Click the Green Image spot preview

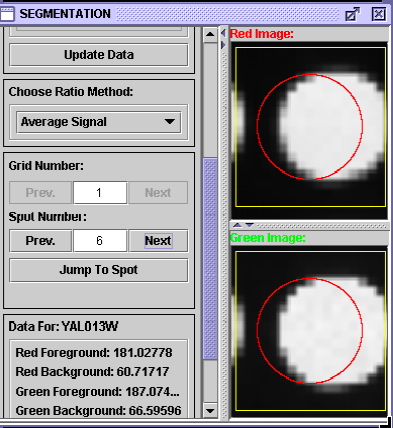(x=309, y=332)
